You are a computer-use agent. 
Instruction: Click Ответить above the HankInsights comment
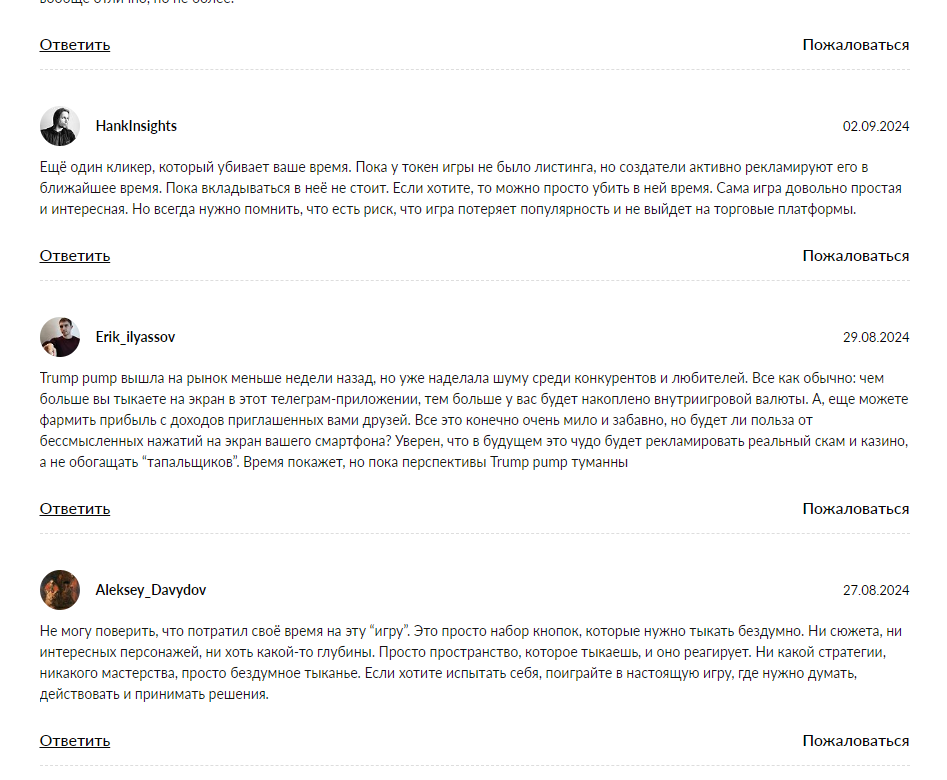tap(75, 45)
